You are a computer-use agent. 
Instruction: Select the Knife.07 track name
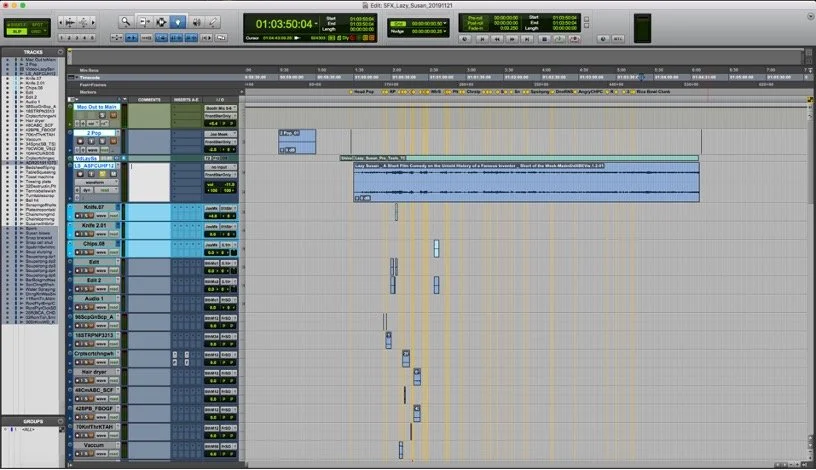tap(94, 207)
